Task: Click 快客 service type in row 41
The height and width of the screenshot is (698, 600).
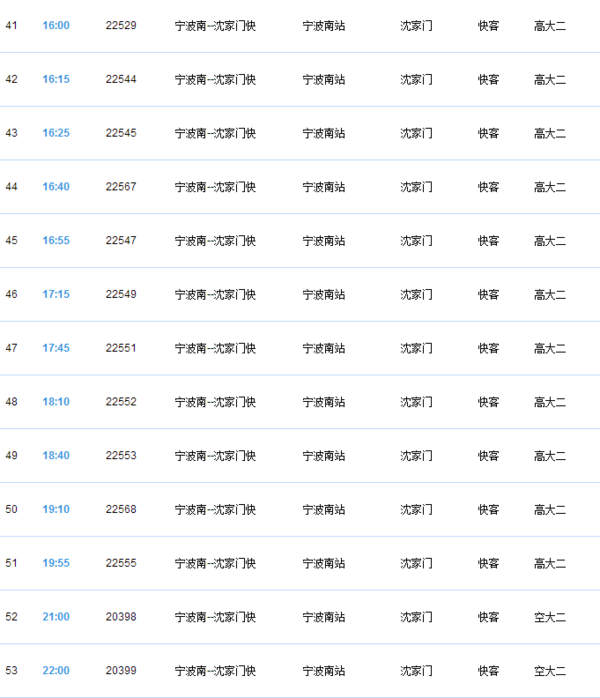Action: tap(488, 26)
